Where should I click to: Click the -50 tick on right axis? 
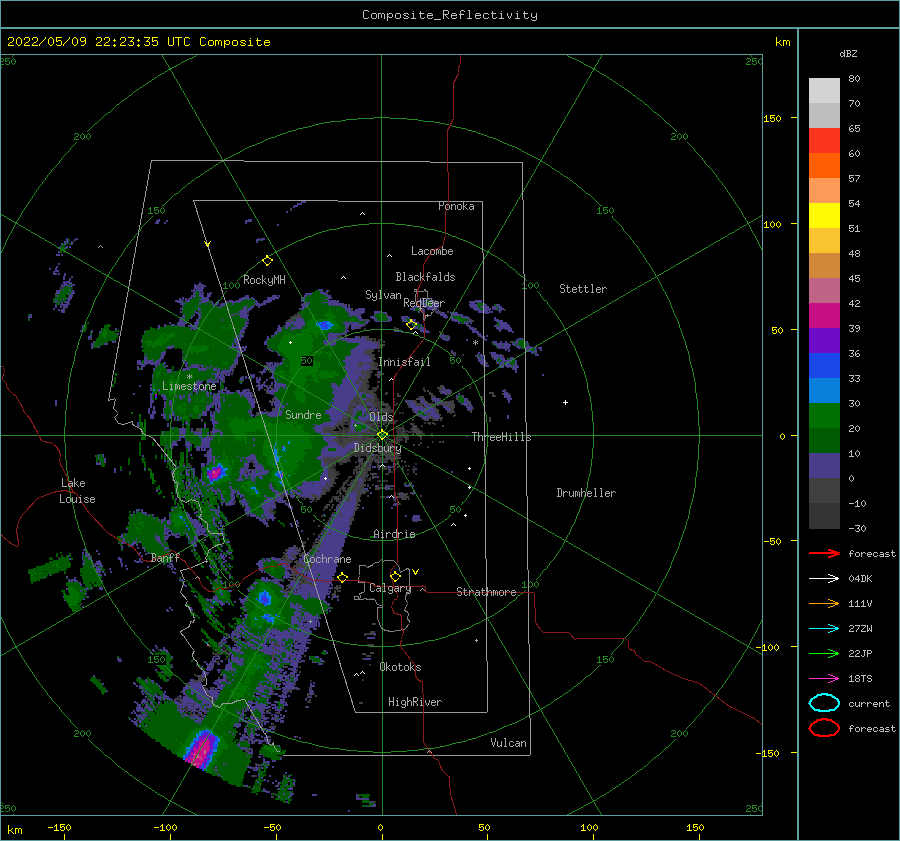pos(772,541)
